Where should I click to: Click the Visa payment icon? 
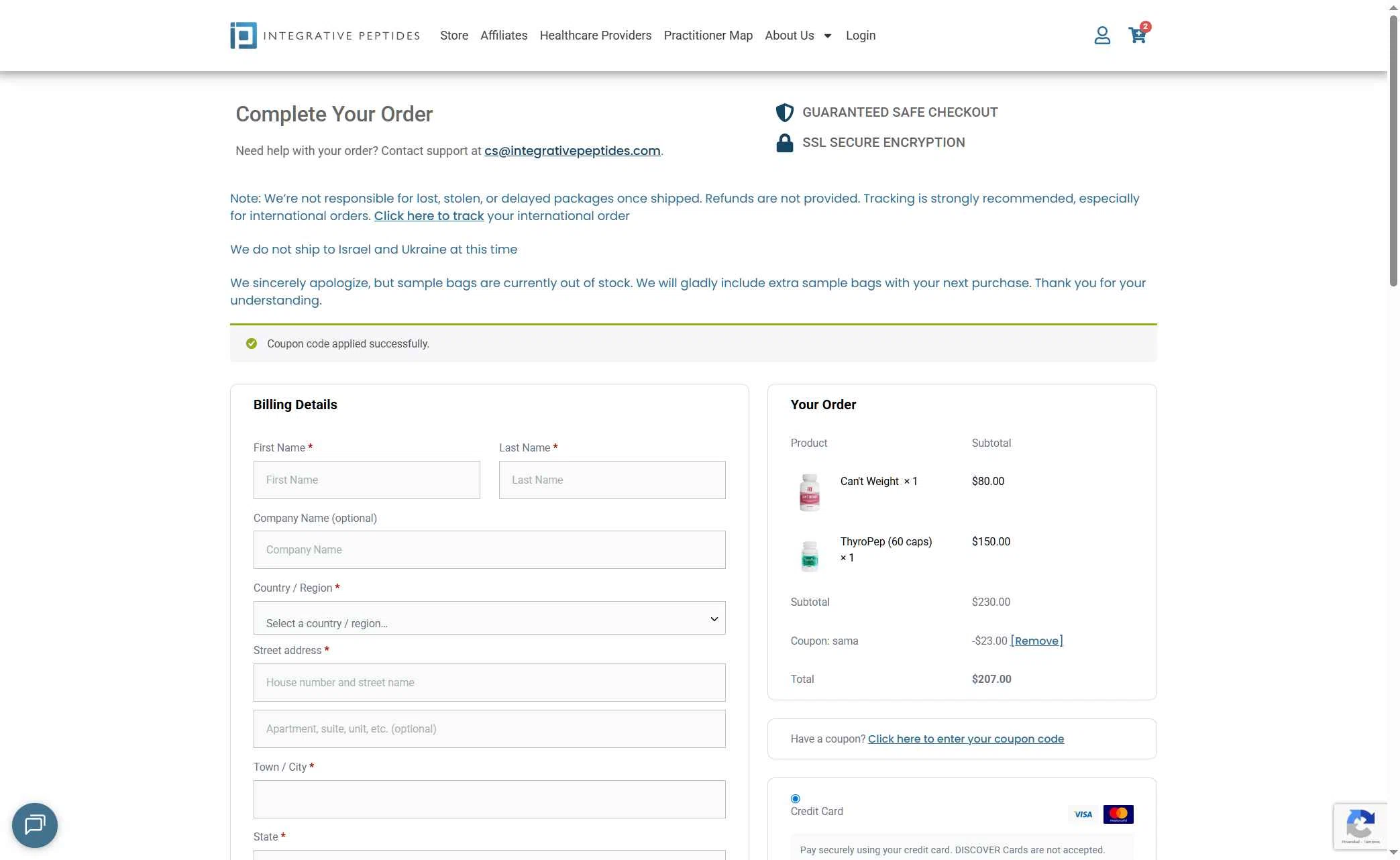coord(1083,814)
